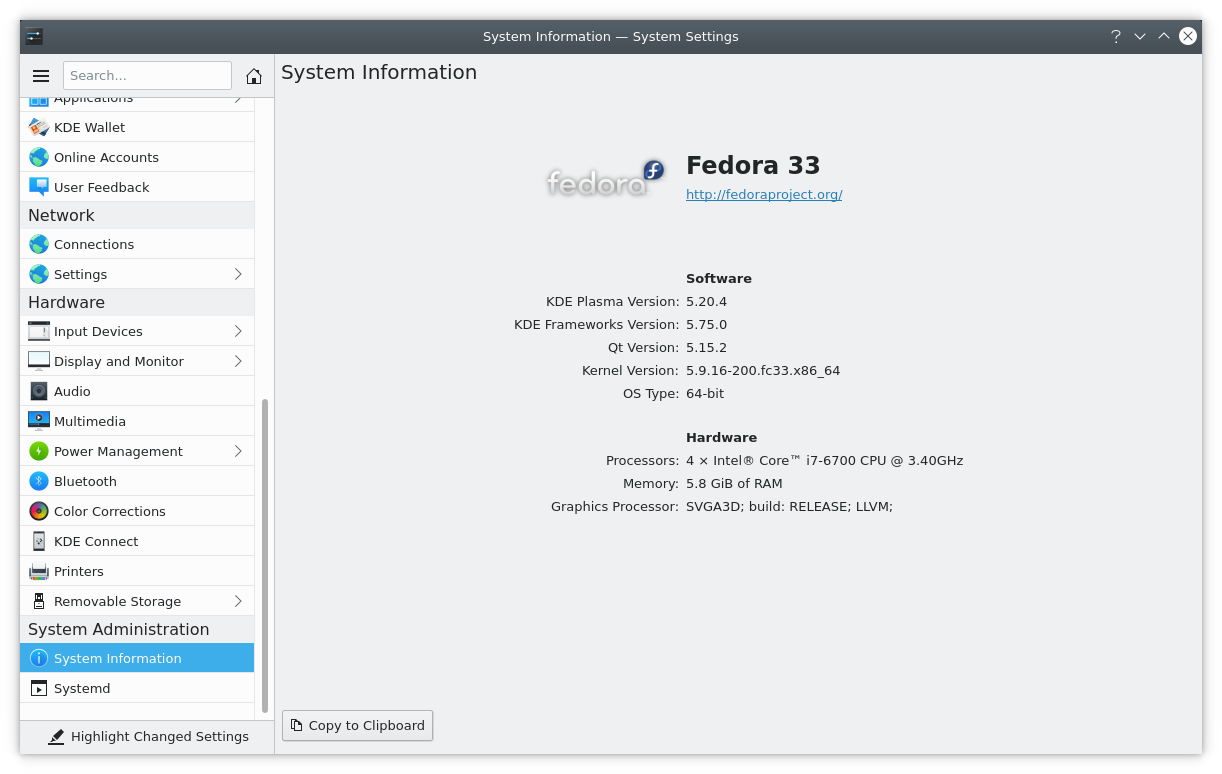The image size is (1222, 774).
Task: Expand Display and Monitor chevron
Action: tap(238, 361)
